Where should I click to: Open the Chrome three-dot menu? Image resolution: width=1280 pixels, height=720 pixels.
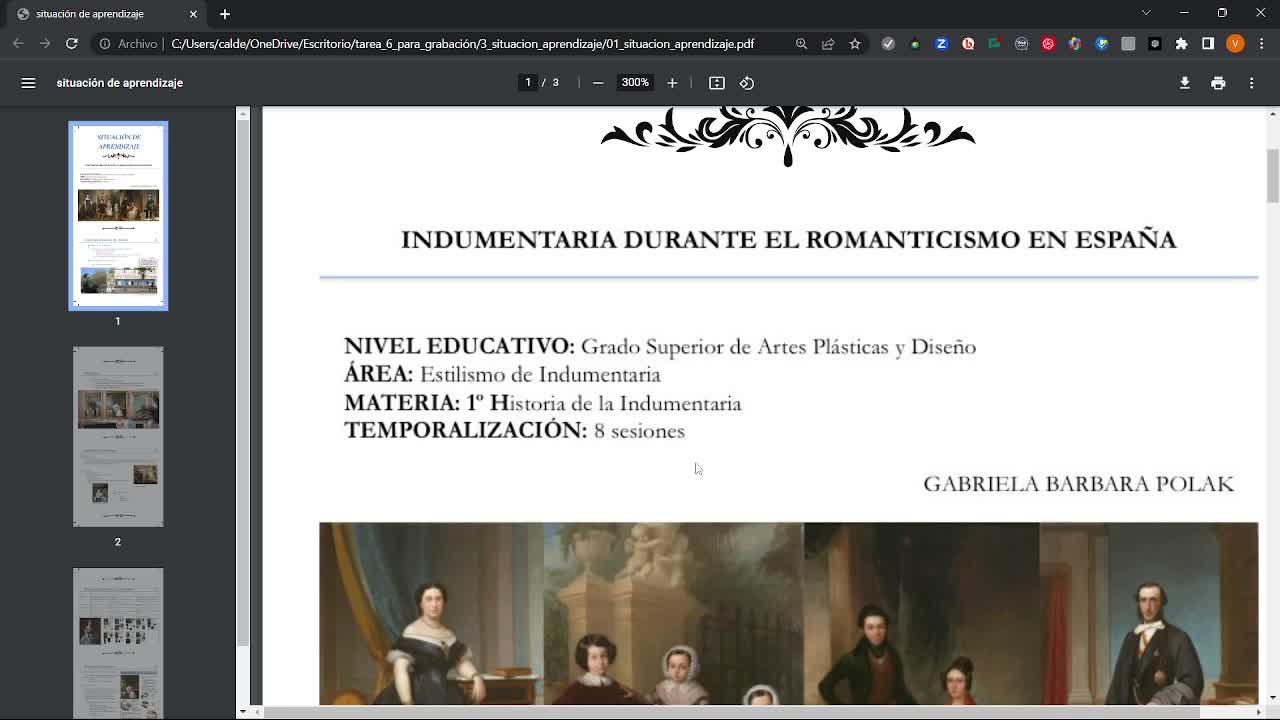click(1261, 44)
